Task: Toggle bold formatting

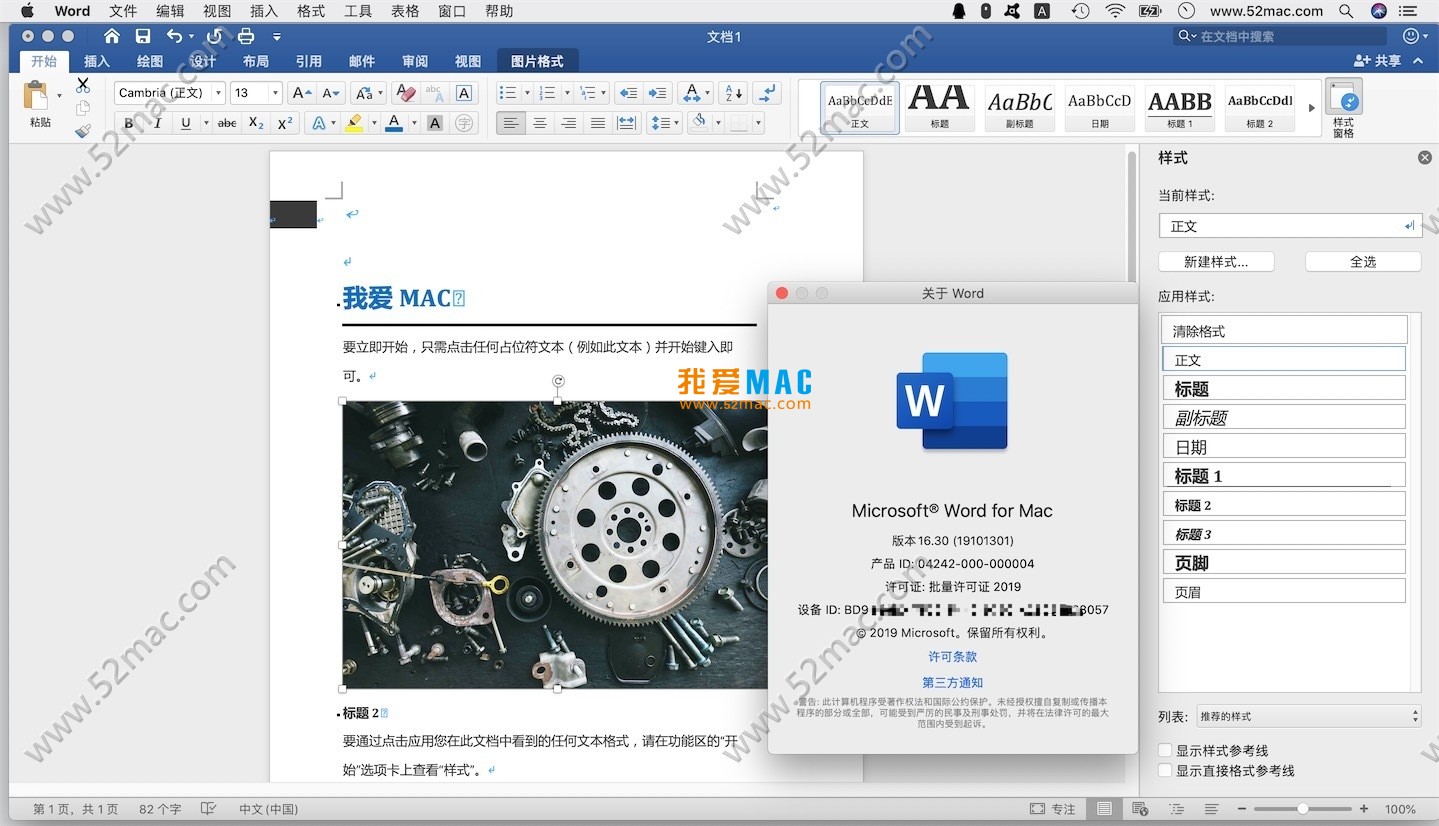Action: (128, 123)
